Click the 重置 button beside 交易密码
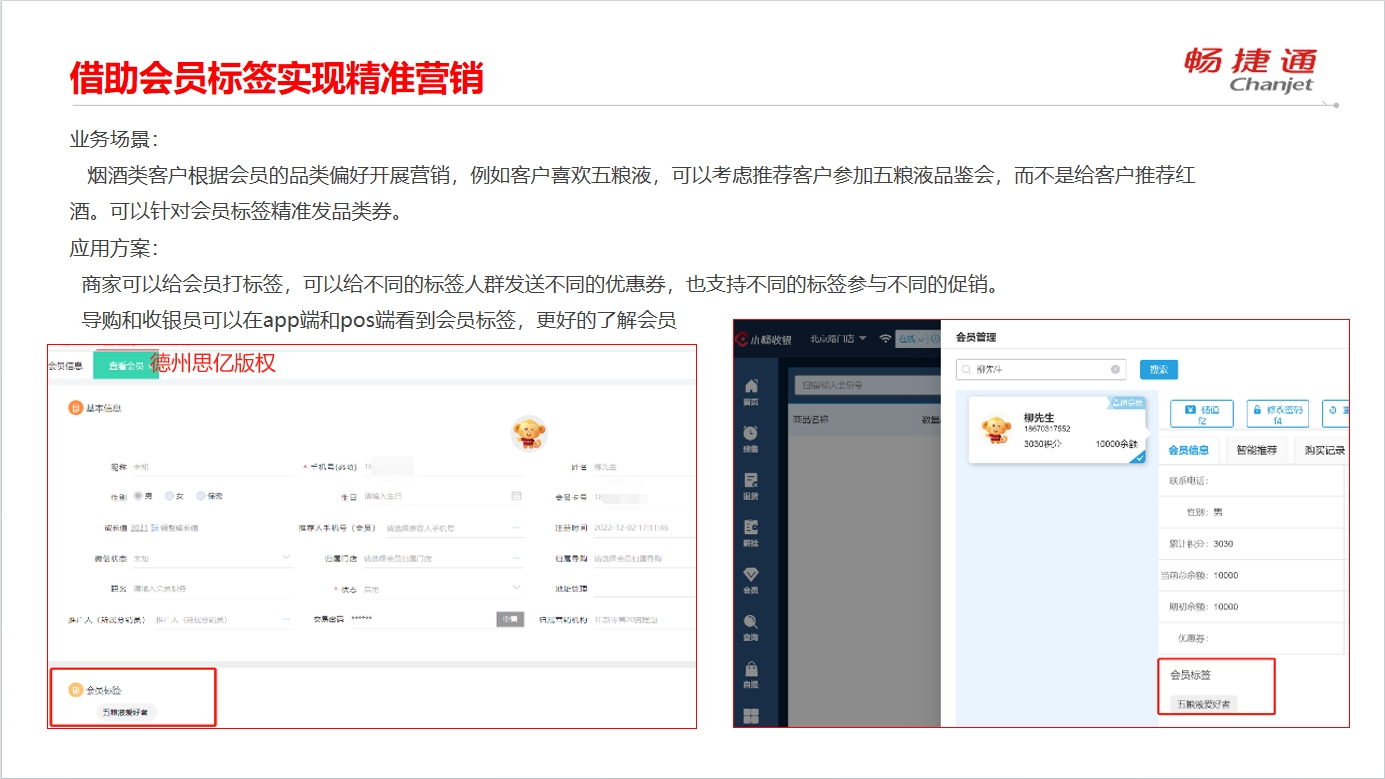Screen dimensions: 1385x779 [510, 619]
